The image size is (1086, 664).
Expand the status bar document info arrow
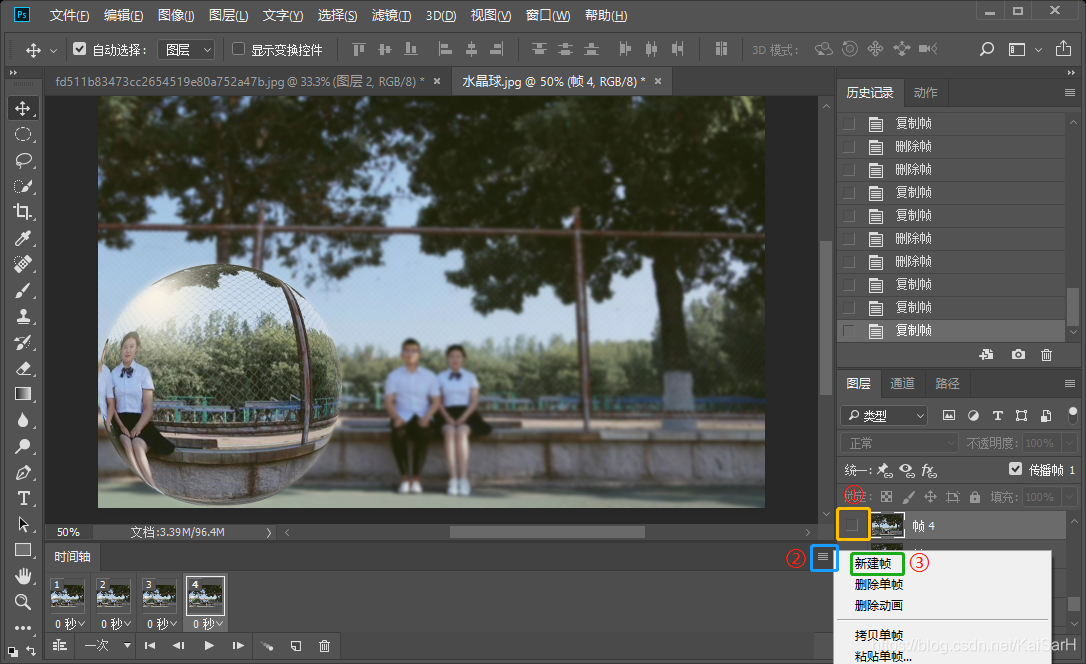tap(269, 532)
